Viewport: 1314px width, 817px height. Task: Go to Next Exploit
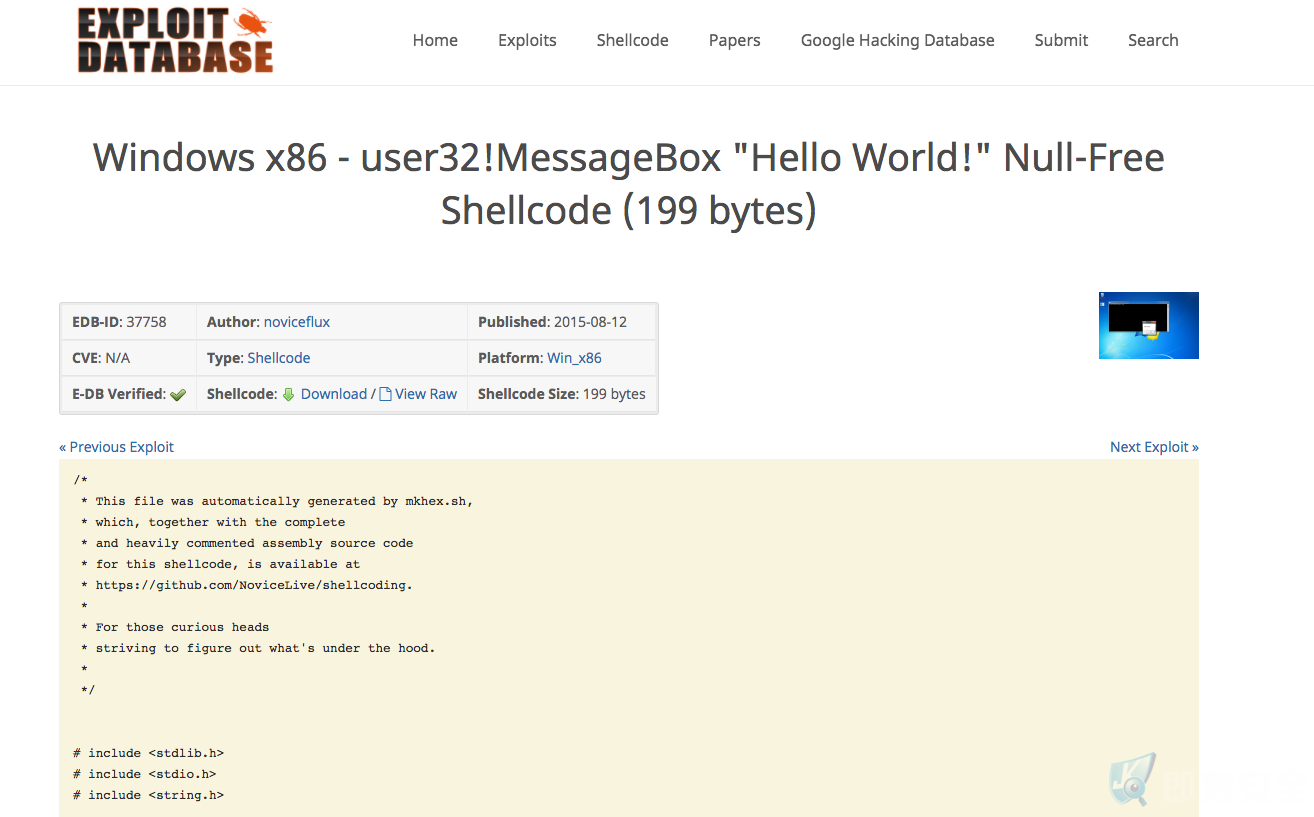[1154, 447]
